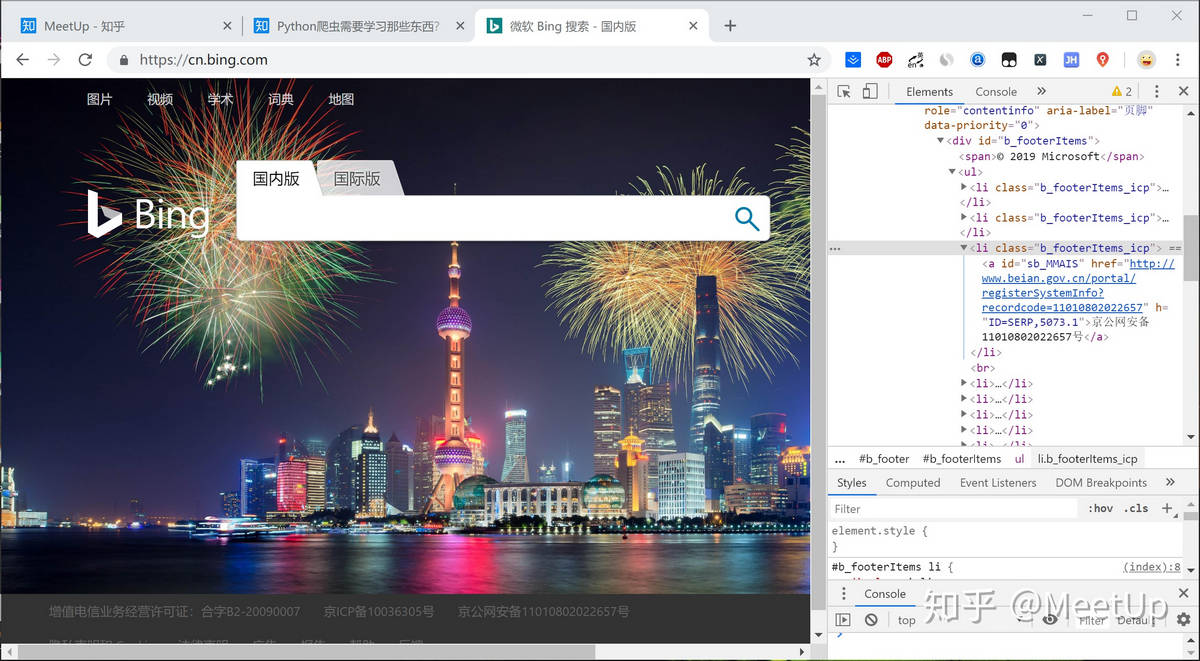Click the clear console icon
1200x661 pixels.
[871, 620]
